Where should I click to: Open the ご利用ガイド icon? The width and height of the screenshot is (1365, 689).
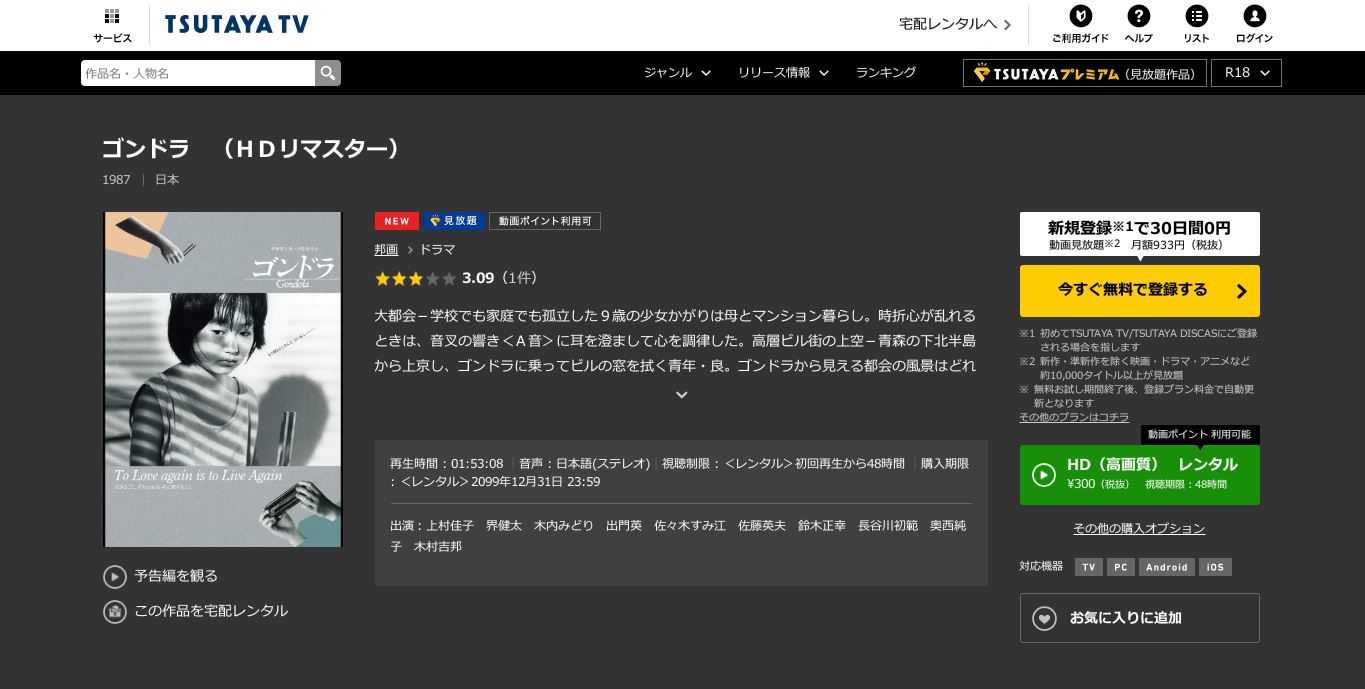[1080, 16]
